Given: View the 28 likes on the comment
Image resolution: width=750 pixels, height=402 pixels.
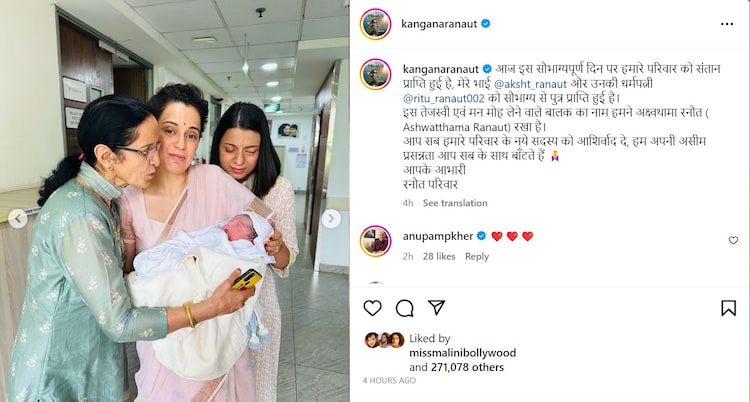Looking at the screenshot, I should tap(439, 257).
